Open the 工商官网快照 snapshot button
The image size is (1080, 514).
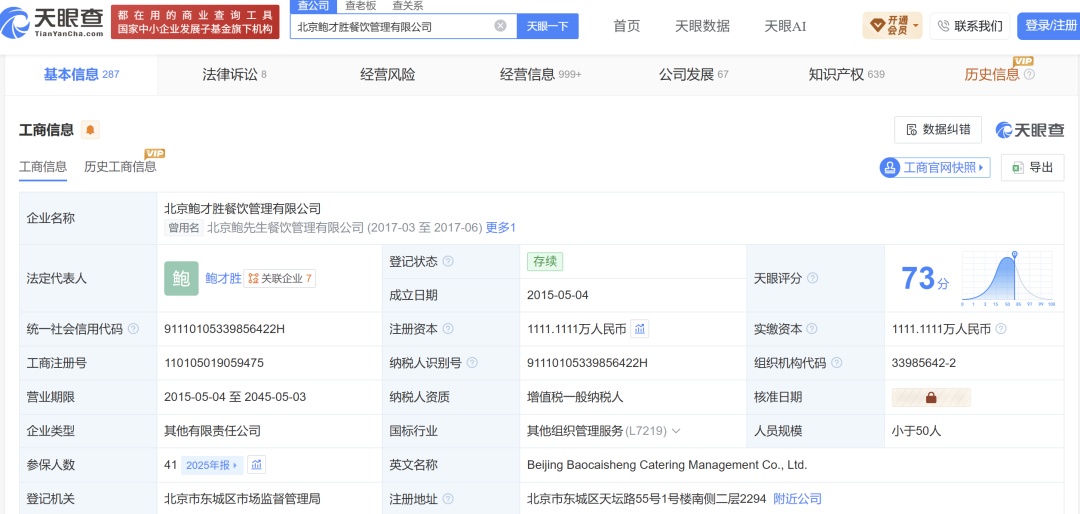pos(935,167)
